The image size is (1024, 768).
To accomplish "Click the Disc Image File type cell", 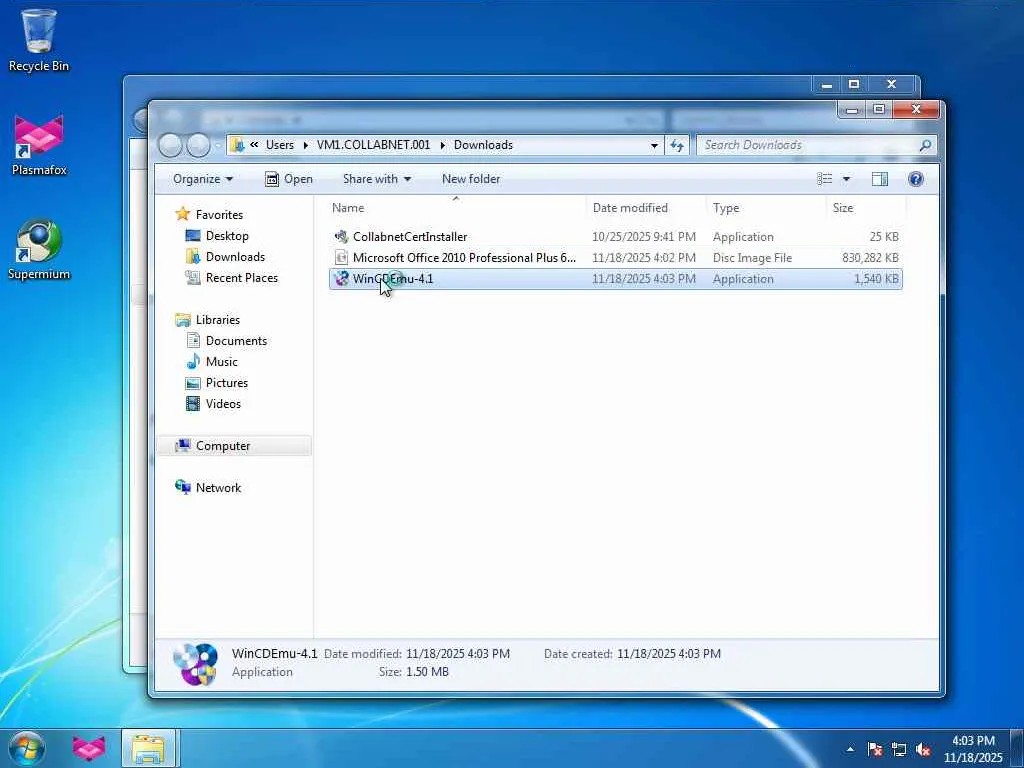I will (x=752, y=257).
